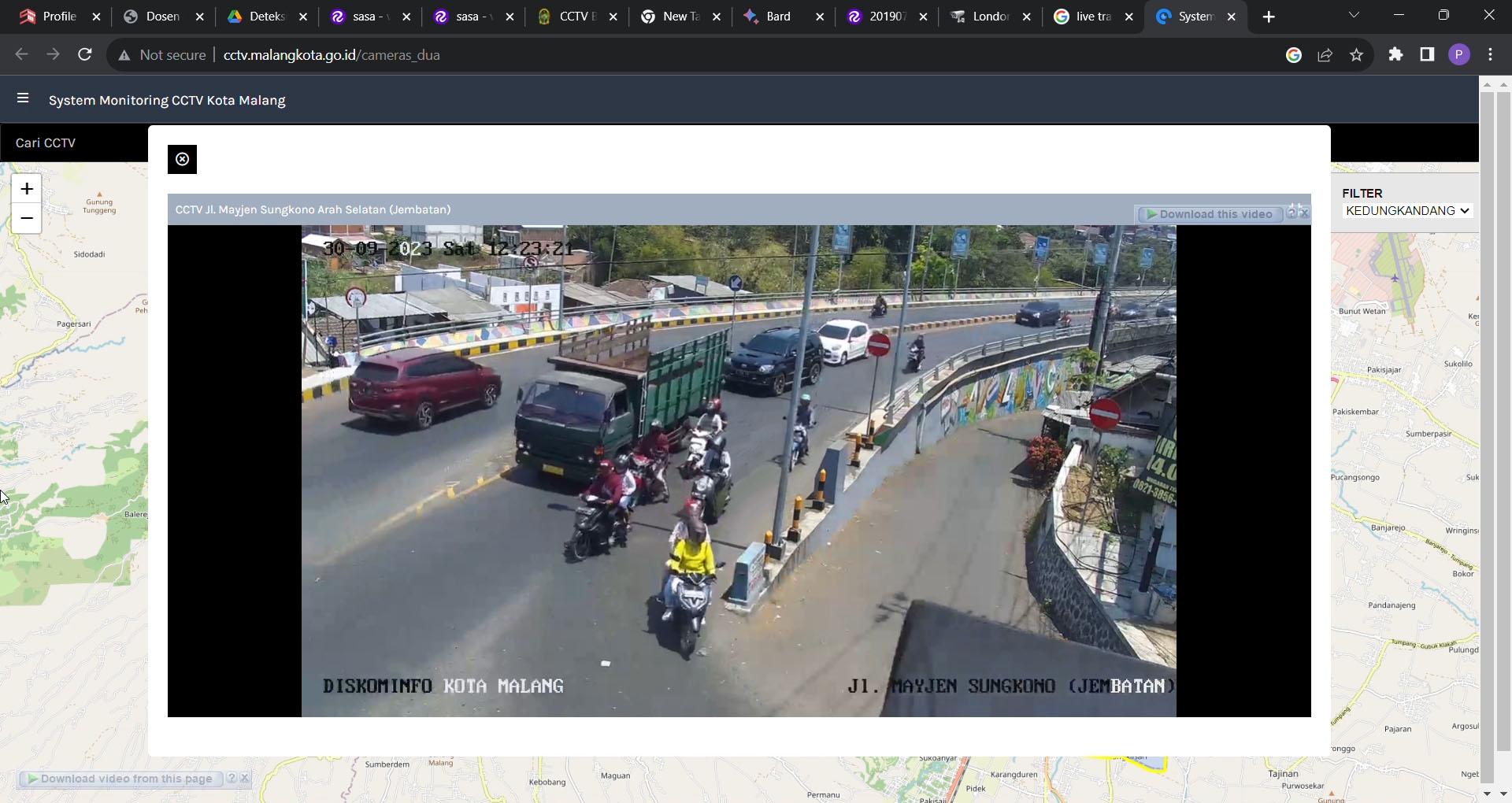Viewport: 1512px width, 803px height.
Task: Click the Cari CCTV search field
Action: tap(74, 142)
